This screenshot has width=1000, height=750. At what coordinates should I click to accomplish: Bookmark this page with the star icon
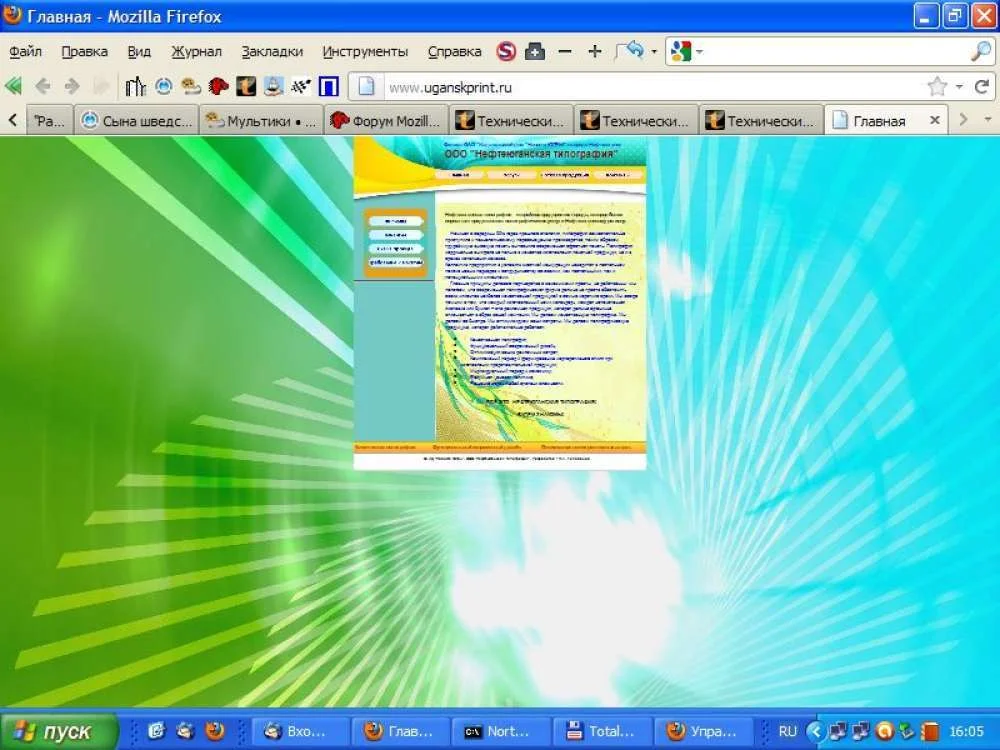coord(937,87)
